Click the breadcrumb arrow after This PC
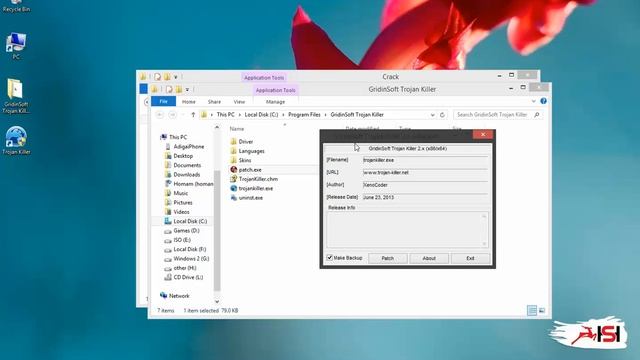The width and height of the screenshot is (640, 360). [x=240, y=115]
